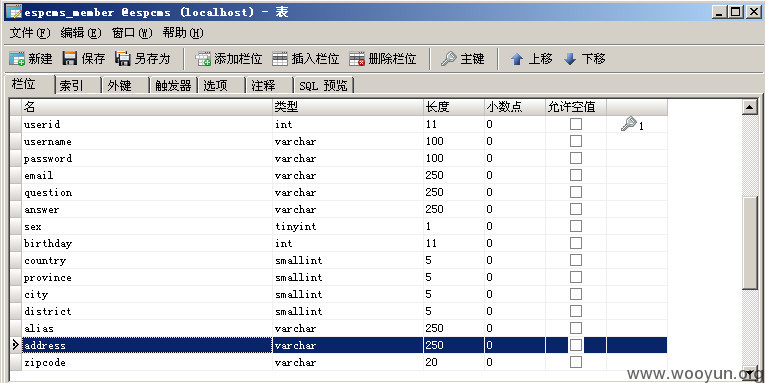The width and height of the screenshot is (765, 383).
Task: Click the varchar type cell of answer
Action: click(x=348, y=209)
